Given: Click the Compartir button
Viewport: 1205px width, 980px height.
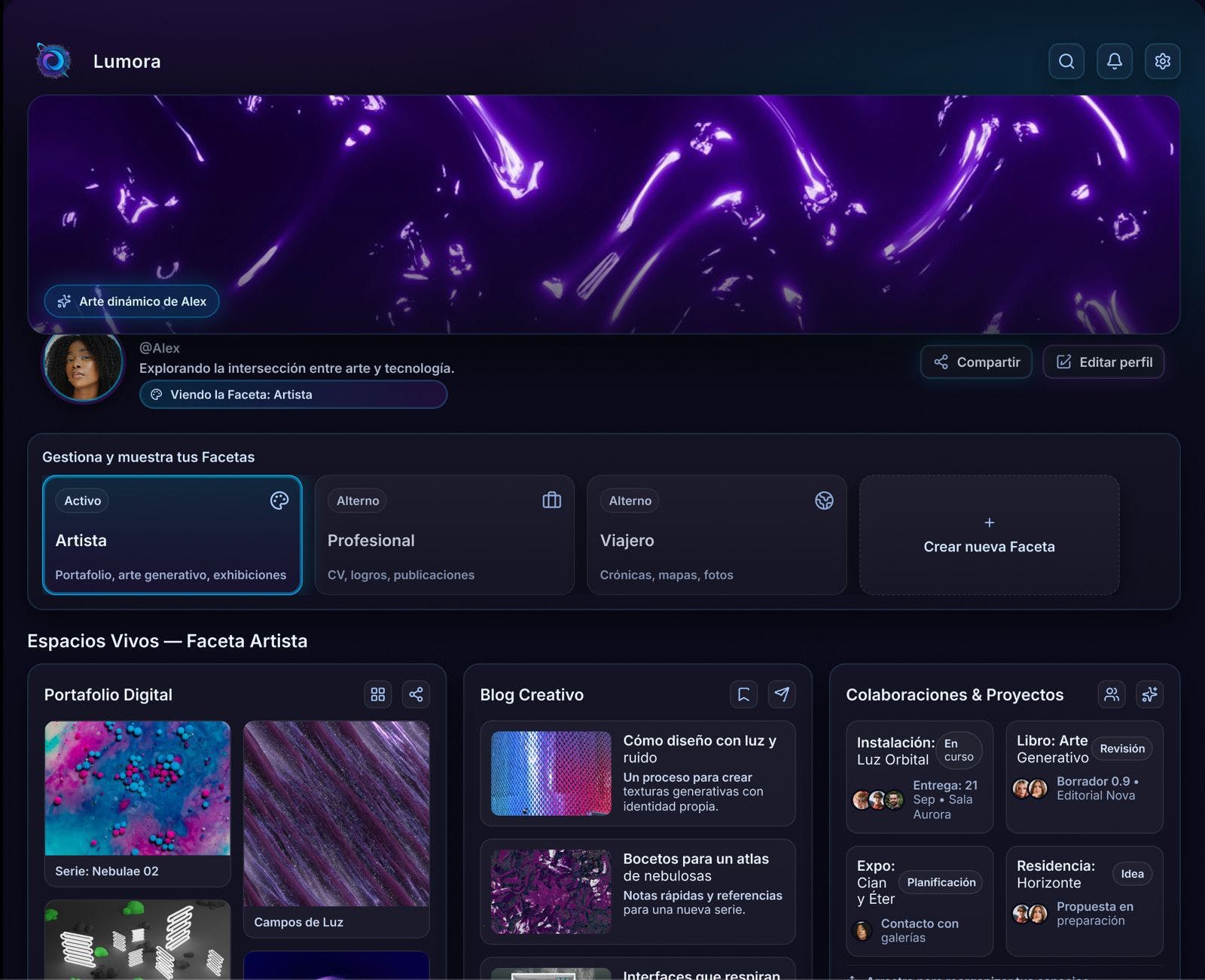Looking at the screenshot, I should coord(976,362).
